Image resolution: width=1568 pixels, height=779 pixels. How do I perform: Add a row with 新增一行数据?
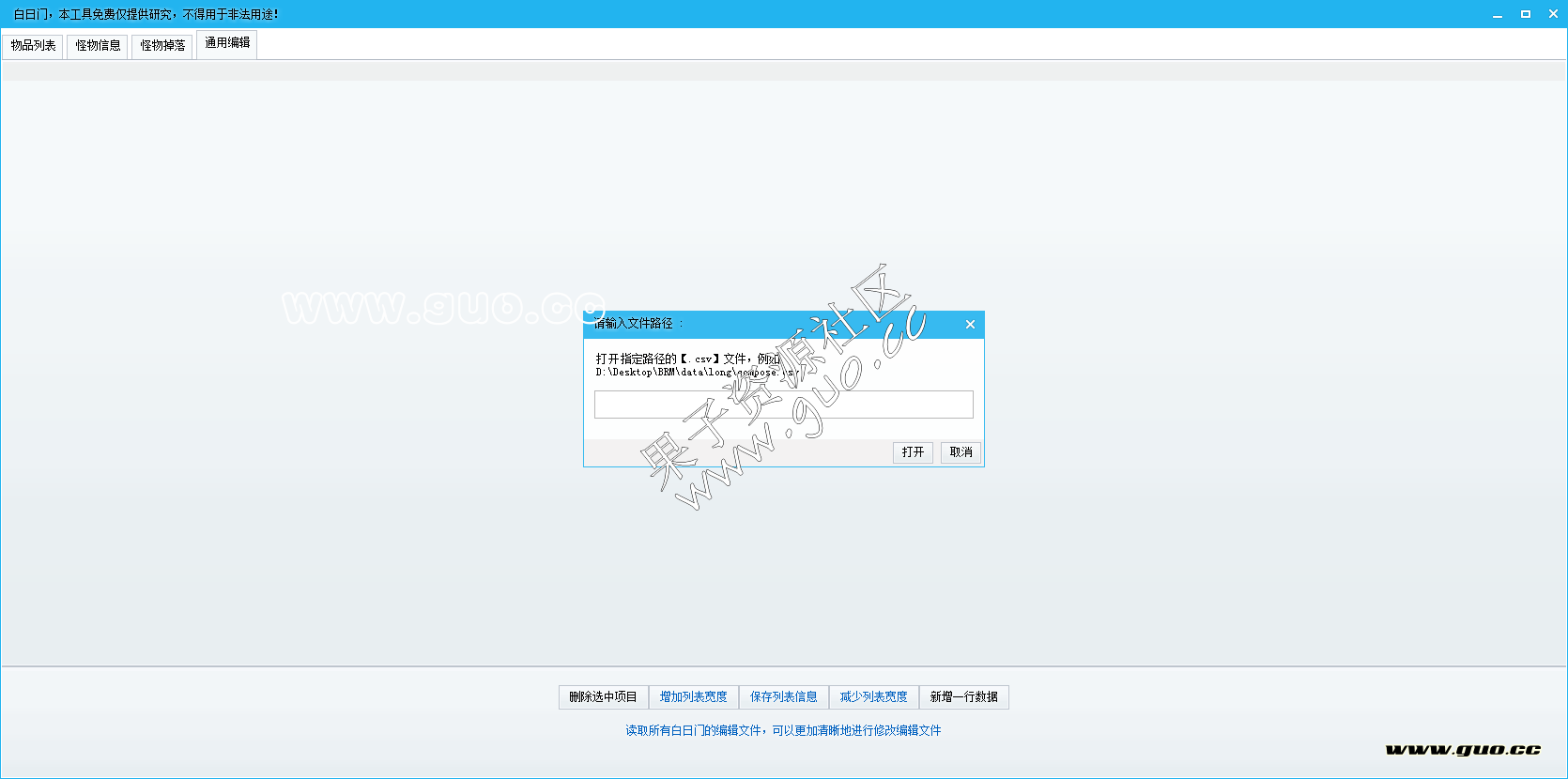pos(963,697)
